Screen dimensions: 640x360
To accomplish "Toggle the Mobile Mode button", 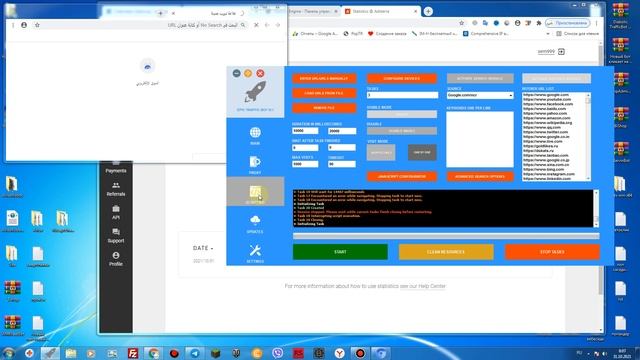I will click(402, 114).
